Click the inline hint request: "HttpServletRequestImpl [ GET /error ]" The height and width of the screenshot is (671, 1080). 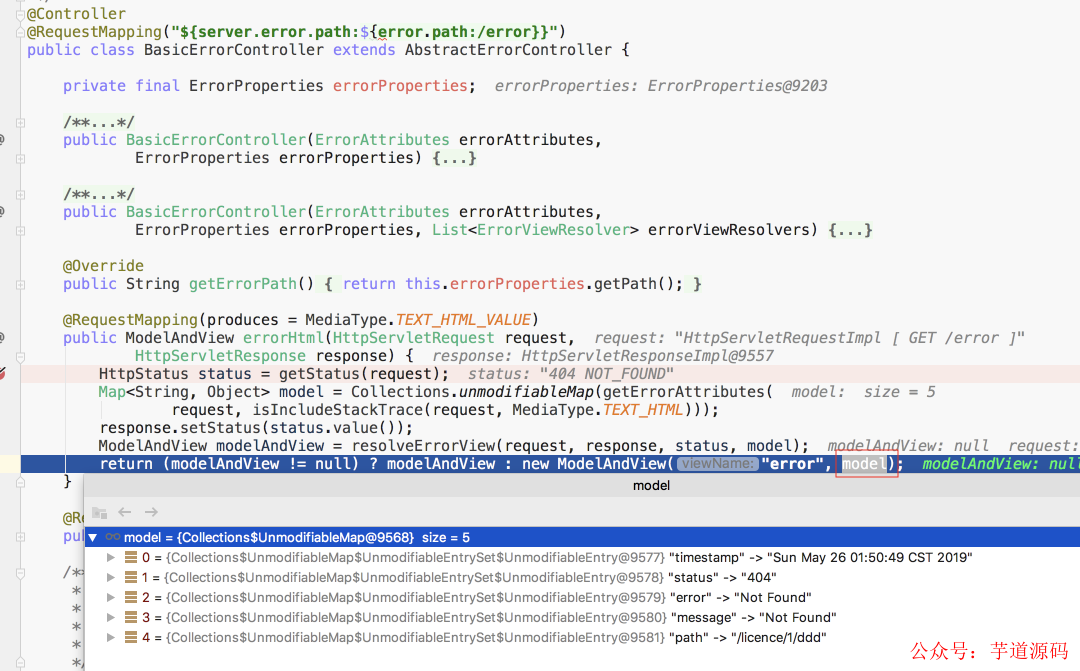click(x=809, y=338)
